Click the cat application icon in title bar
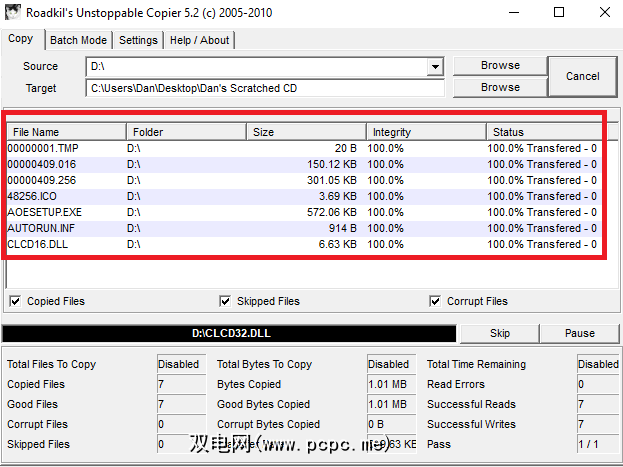 point(12,12)
